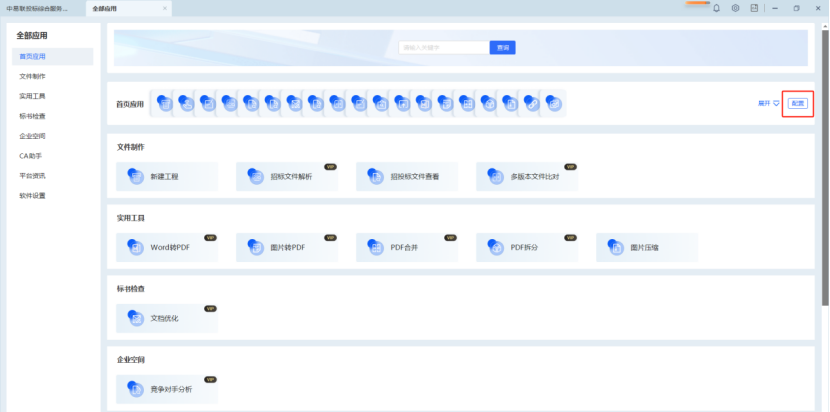Open the PDF合并 tool
Viewport: 830px width, 412px height.
click(x=406, y=247)
